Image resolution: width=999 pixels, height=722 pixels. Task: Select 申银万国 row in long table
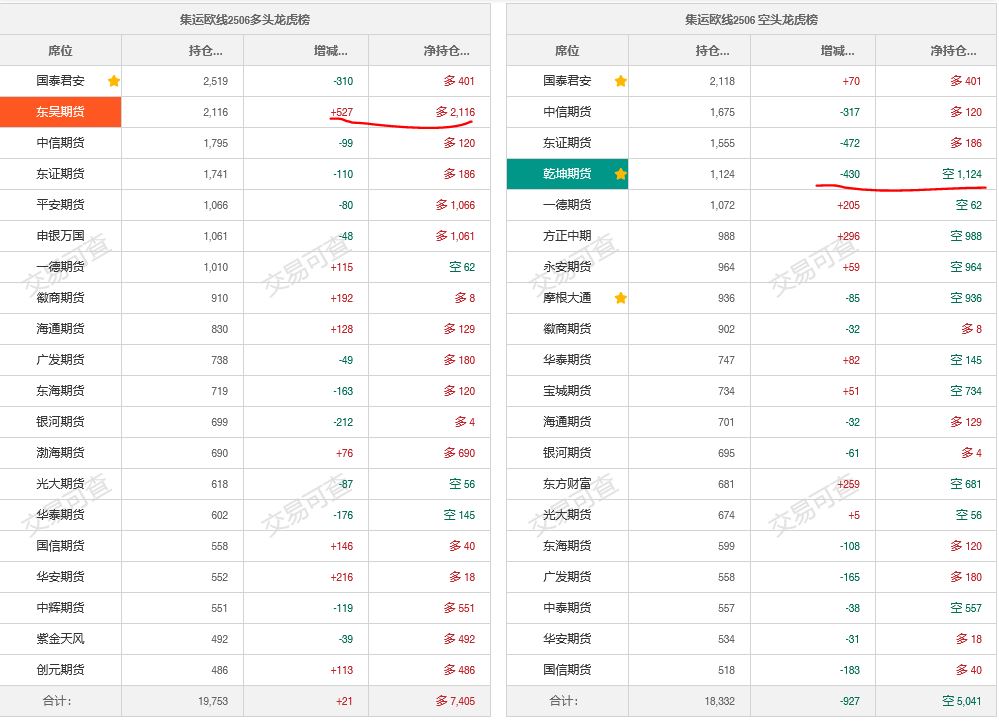pyautogui.click(x=245, y=236)
